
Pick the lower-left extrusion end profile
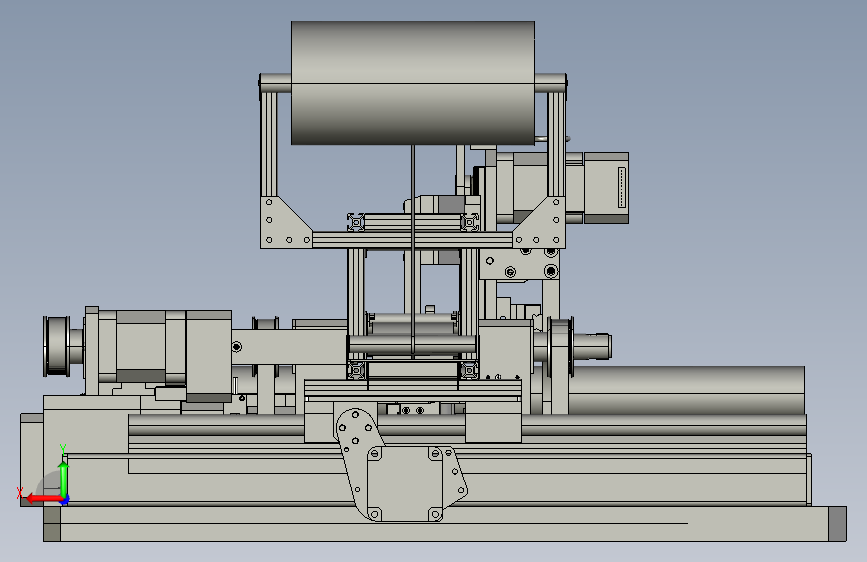point(356,370)
